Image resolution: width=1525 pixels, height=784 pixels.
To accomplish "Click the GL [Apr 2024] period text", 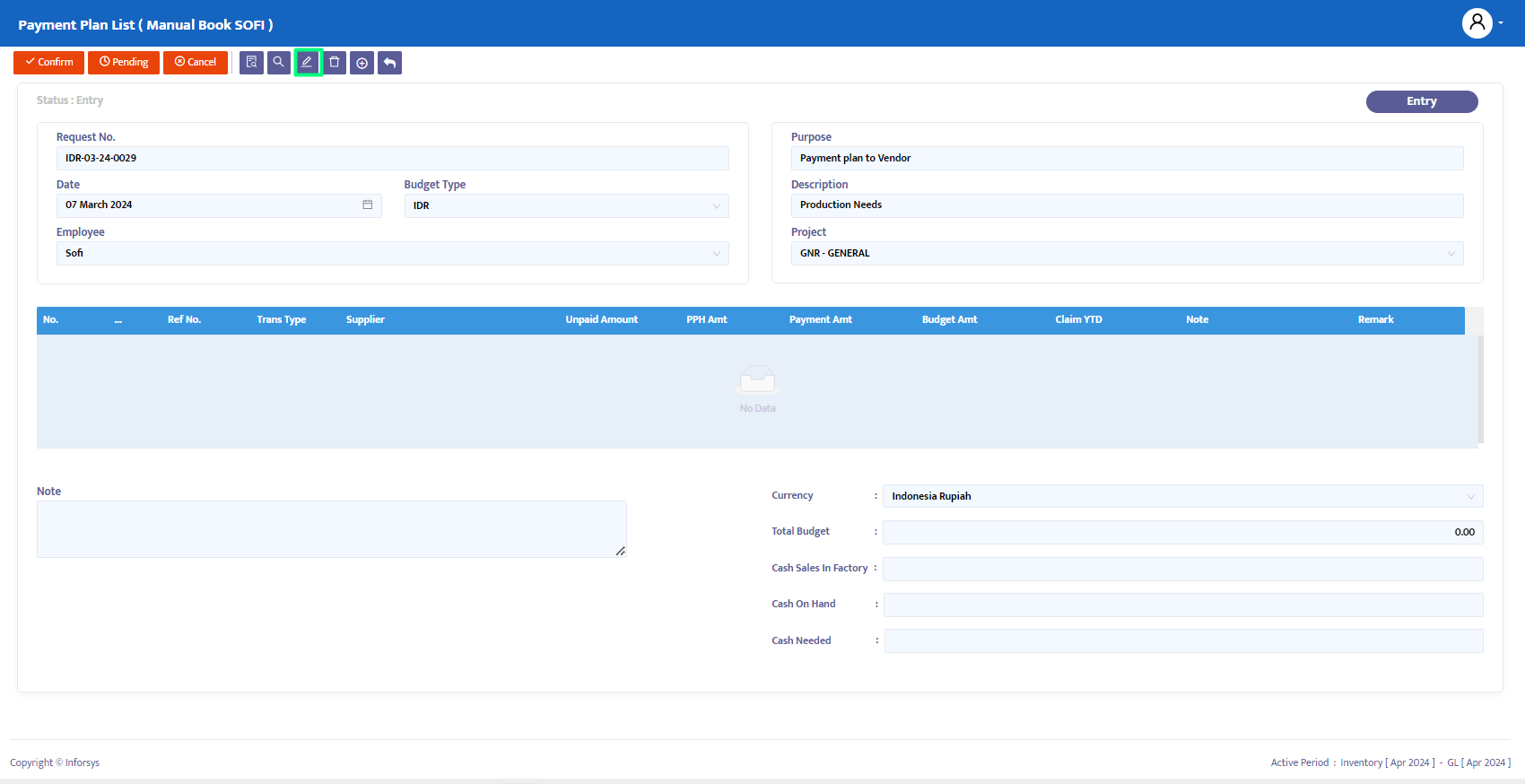I will point(1478,762).
